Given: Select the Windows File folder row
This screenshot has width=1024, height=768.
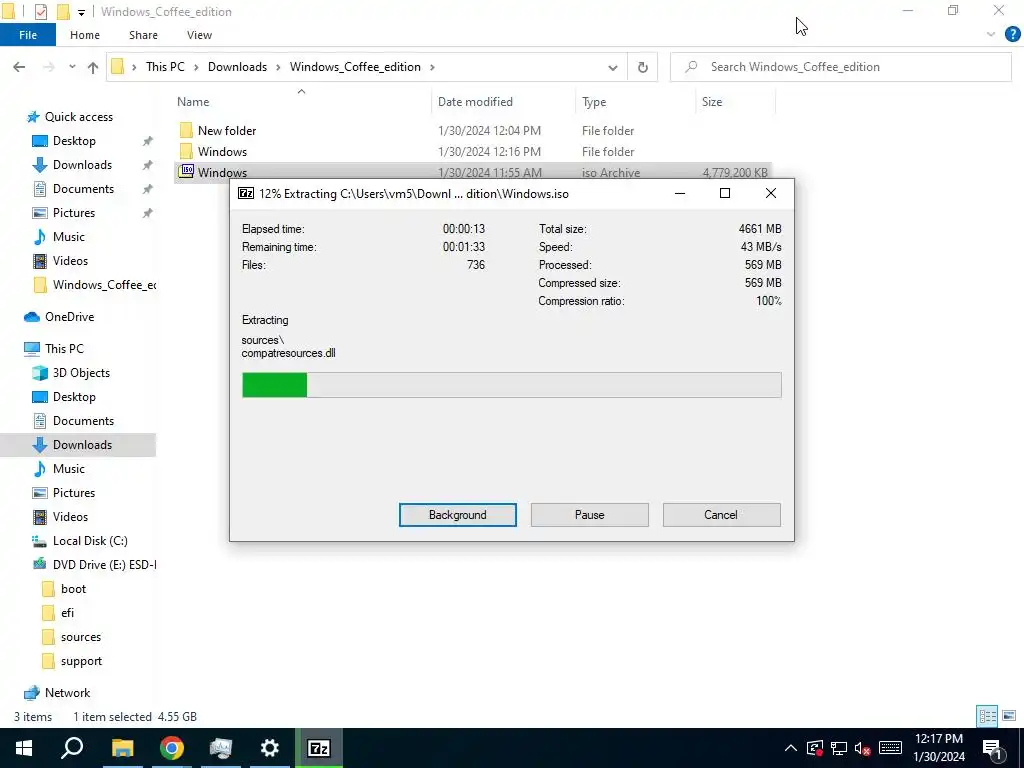Looking at the screenshot, I should click(473, 152).
